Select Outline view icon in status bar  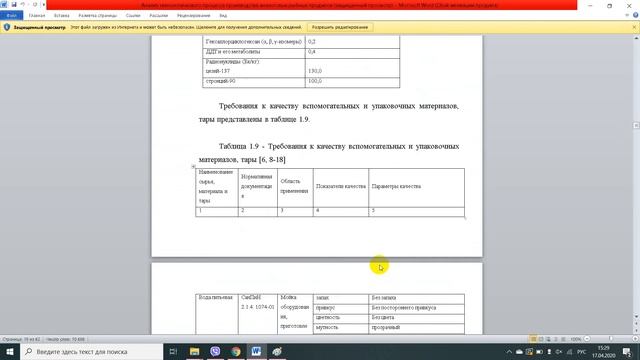(x=556, y=339)
